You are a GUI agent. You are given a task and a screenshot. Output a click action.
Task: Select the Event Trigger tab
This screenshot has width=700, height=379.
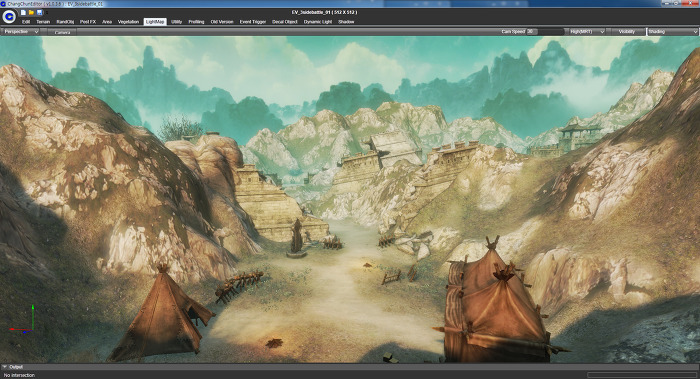pos(253,21)
